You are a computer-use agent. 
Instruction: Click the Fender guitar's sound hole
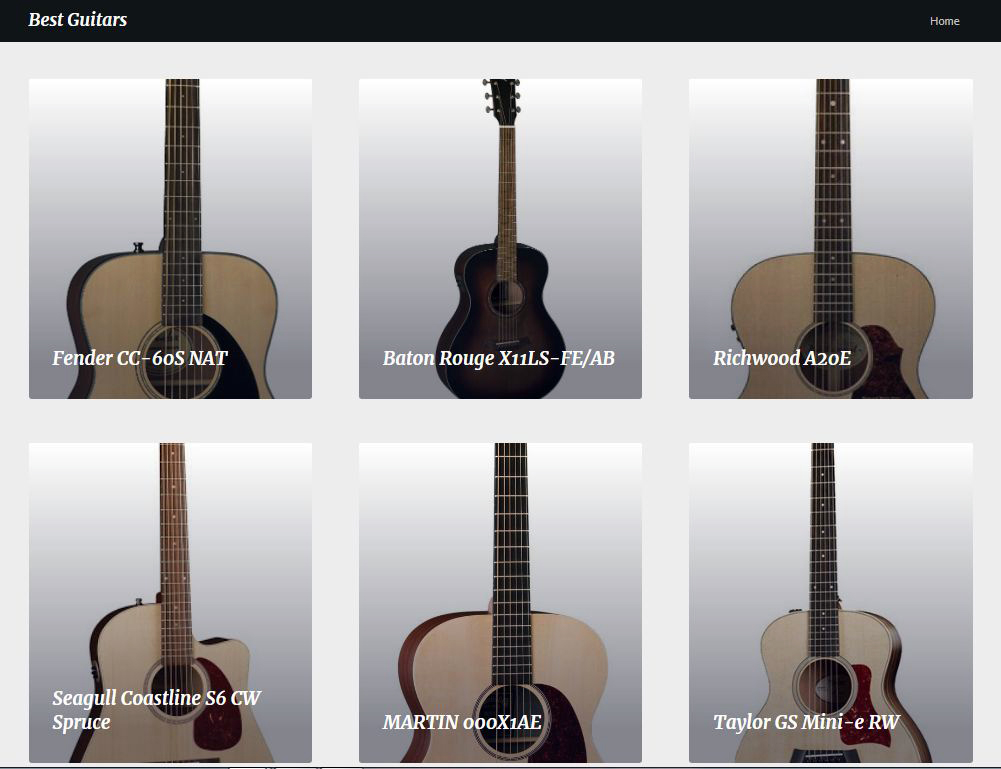(x=179, y=362)
